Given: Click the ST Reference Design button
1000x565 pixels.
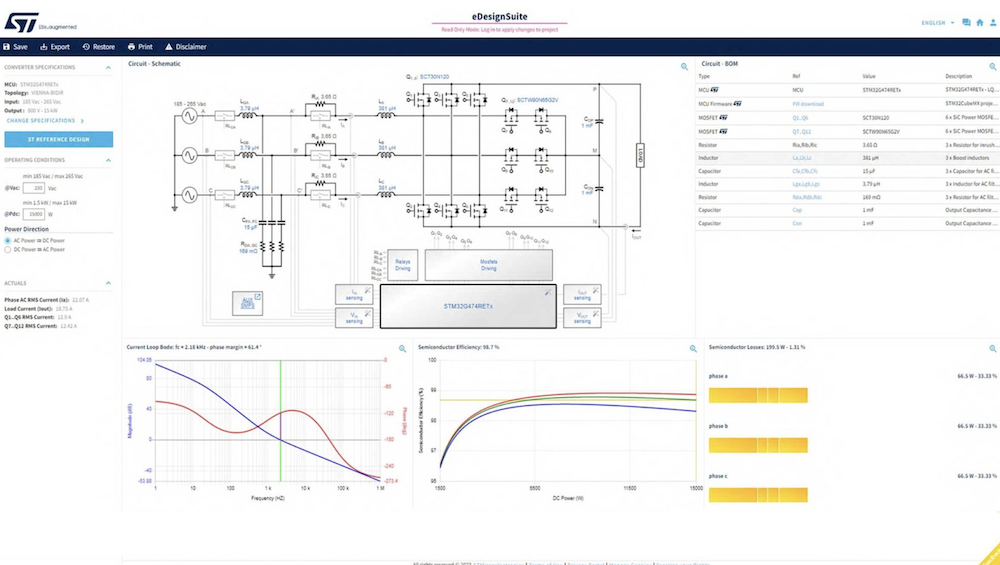Looking at the screenshot, I should coord(58,139).
